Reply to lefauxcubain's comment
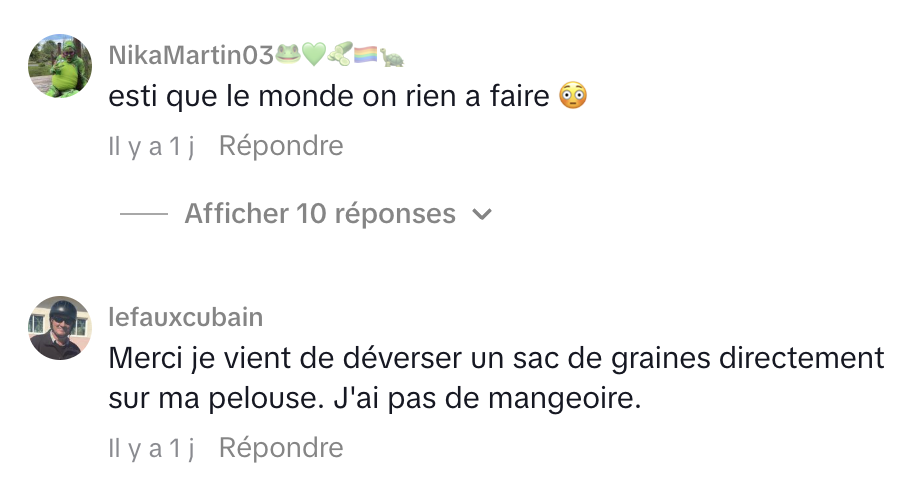Image resolution: width=906 pixels, height=478 pixels. (281, 448)
